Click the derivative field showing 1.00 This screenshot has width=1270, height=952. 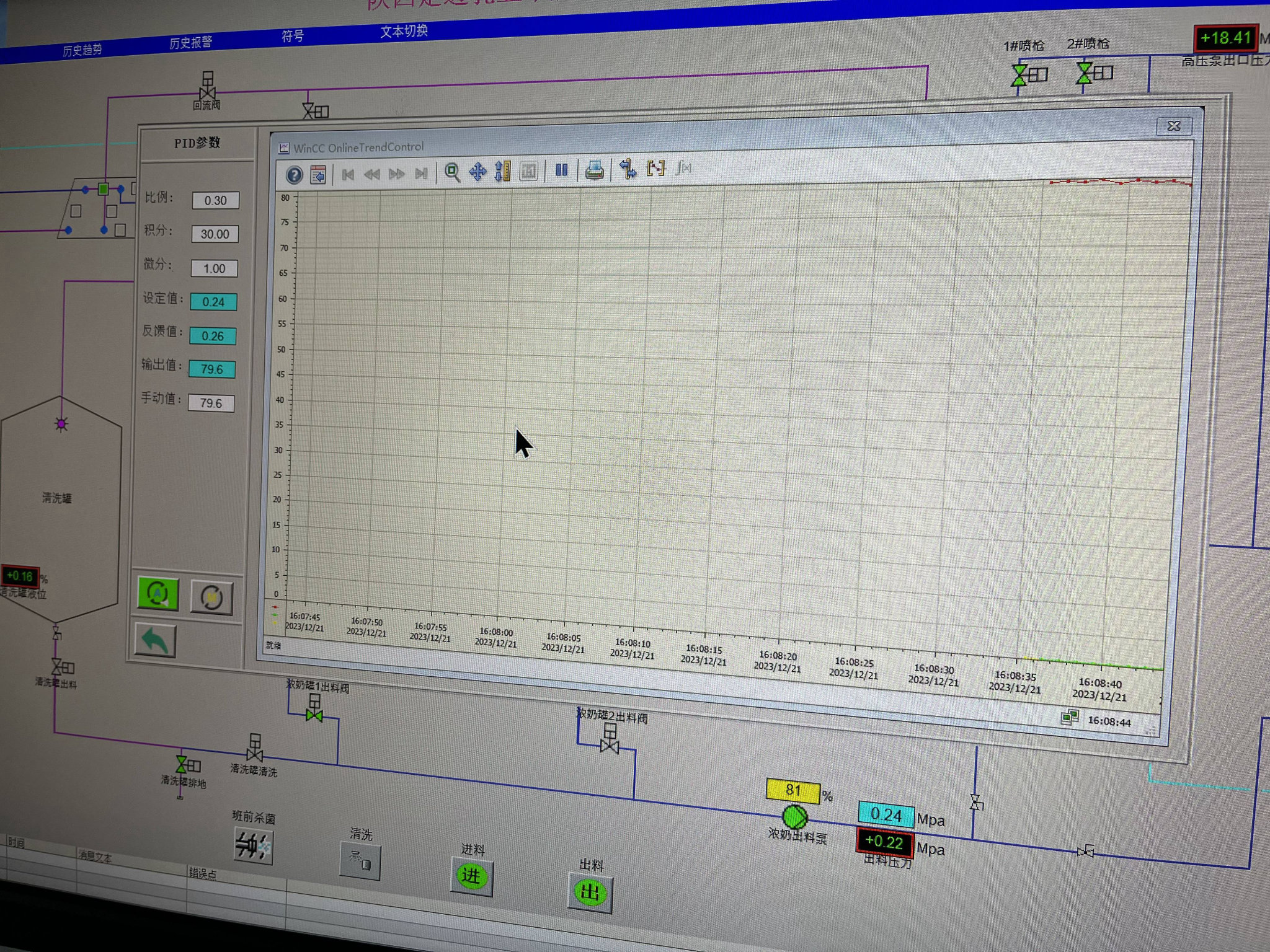coord(214,268)
